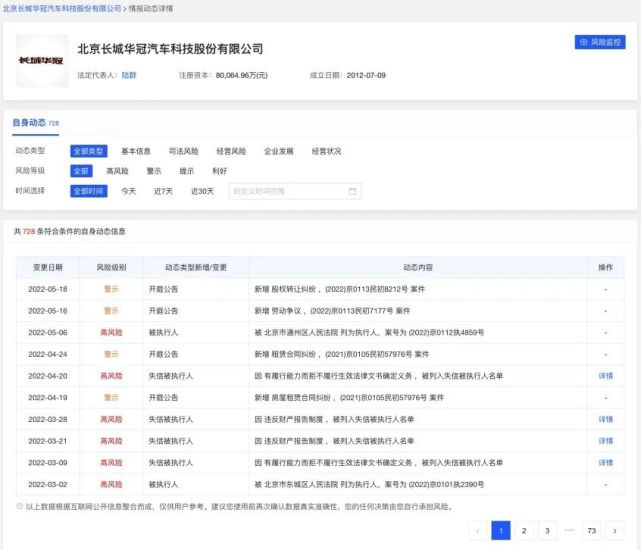Go to the company breadcrumb link
641x550 pixels.
(x=62, y=8)
